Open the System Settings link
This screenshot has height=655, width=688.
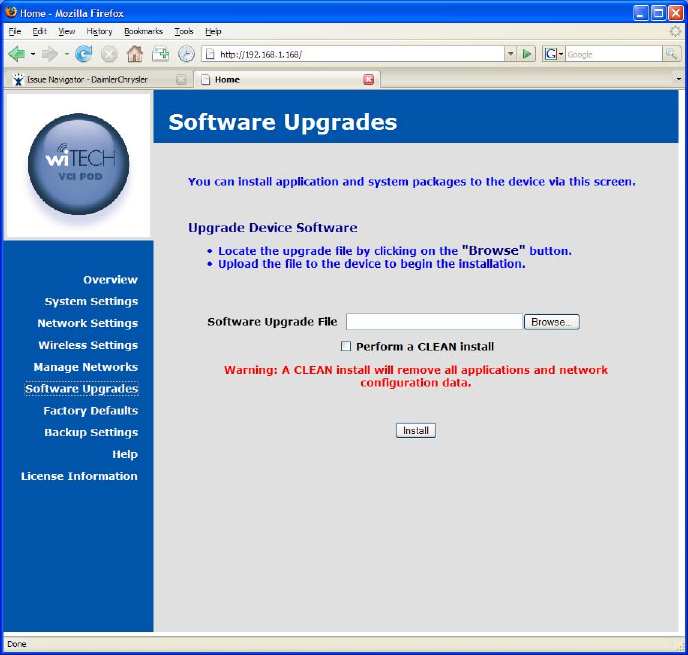[91, 301]
